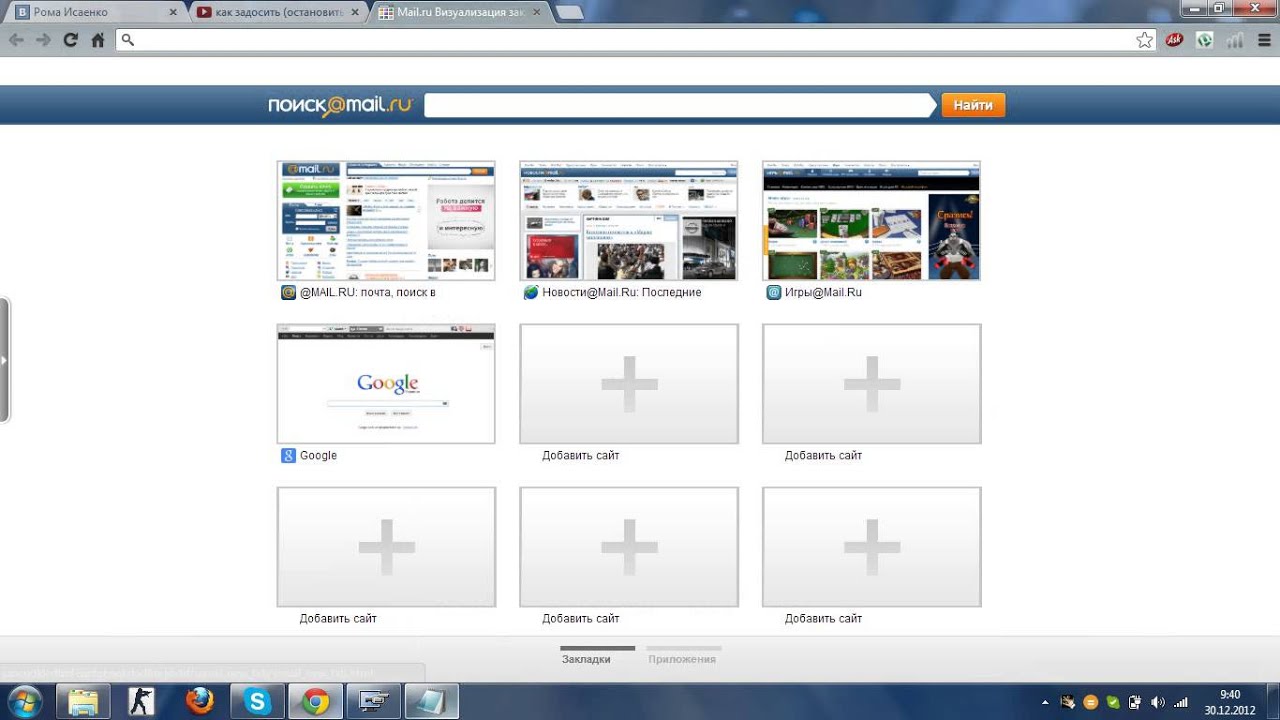Click the favicon beside @MAIL.RU: почта
1280x720 pixels.
tap(288, 293)
